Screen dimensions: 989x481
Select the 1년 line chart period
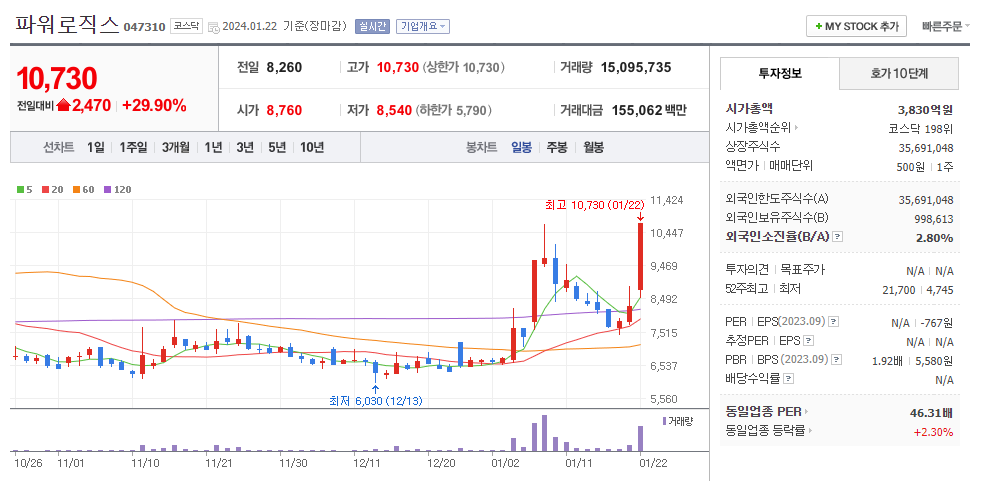(213, 148)
